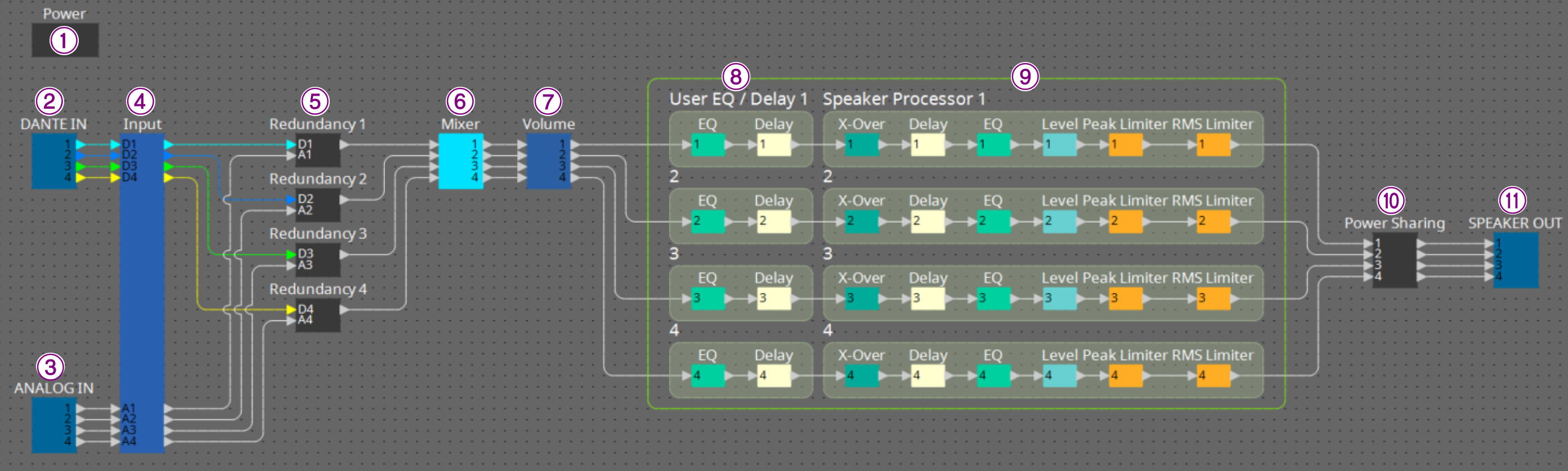Open User EQ block for channel 3
The image size is (1568, 471).
click(708, 299)
